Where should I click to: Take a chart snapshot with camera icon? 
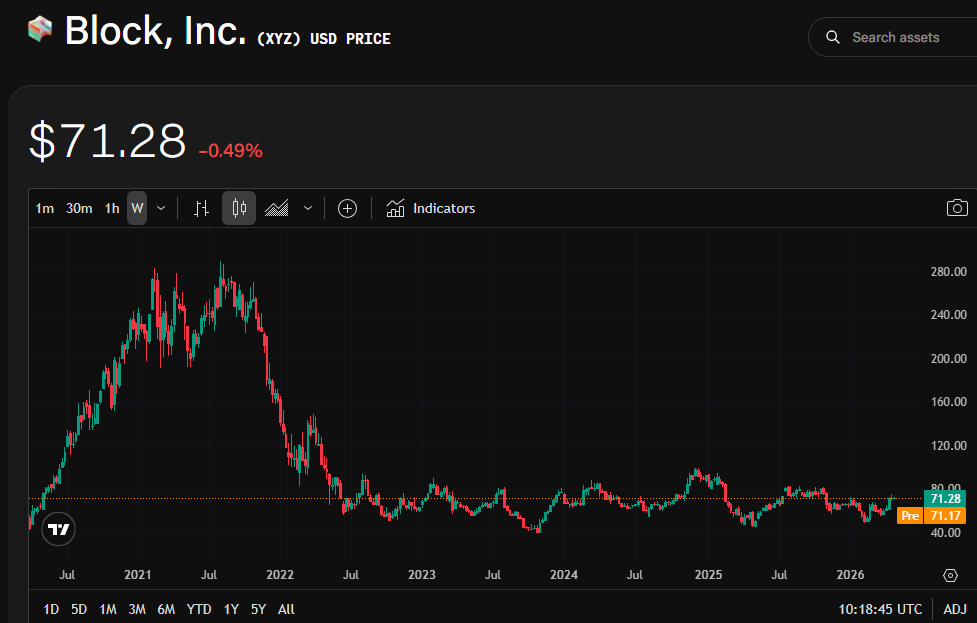957,208
